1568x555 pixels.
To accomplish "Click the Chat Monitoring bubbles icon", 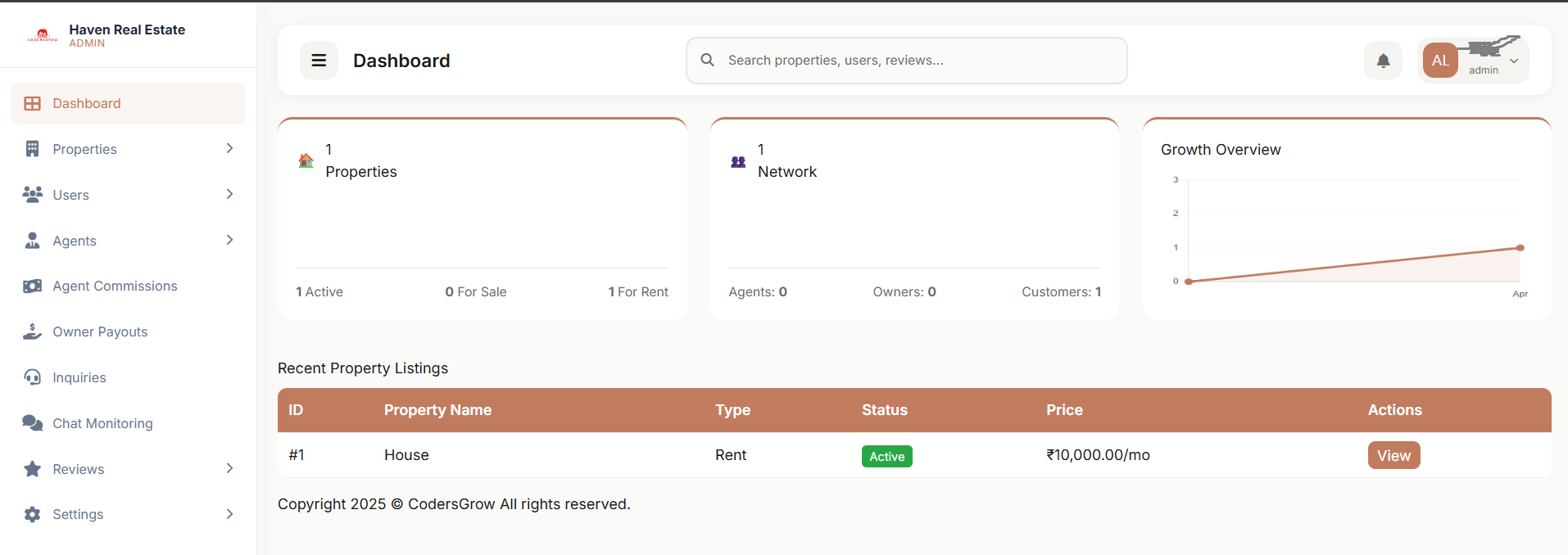I will (x=33, y=423).
